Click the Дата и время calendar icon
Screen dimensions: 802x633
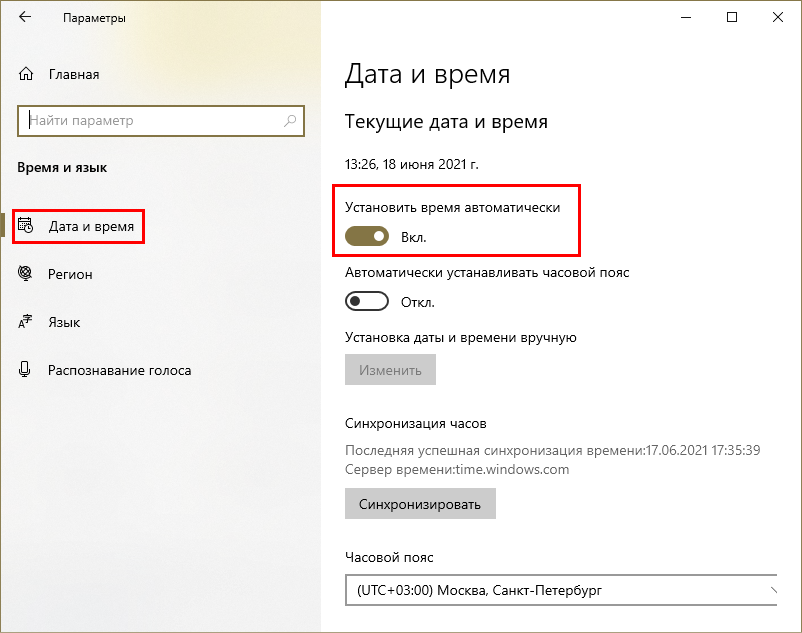click(x=27, y=226)
